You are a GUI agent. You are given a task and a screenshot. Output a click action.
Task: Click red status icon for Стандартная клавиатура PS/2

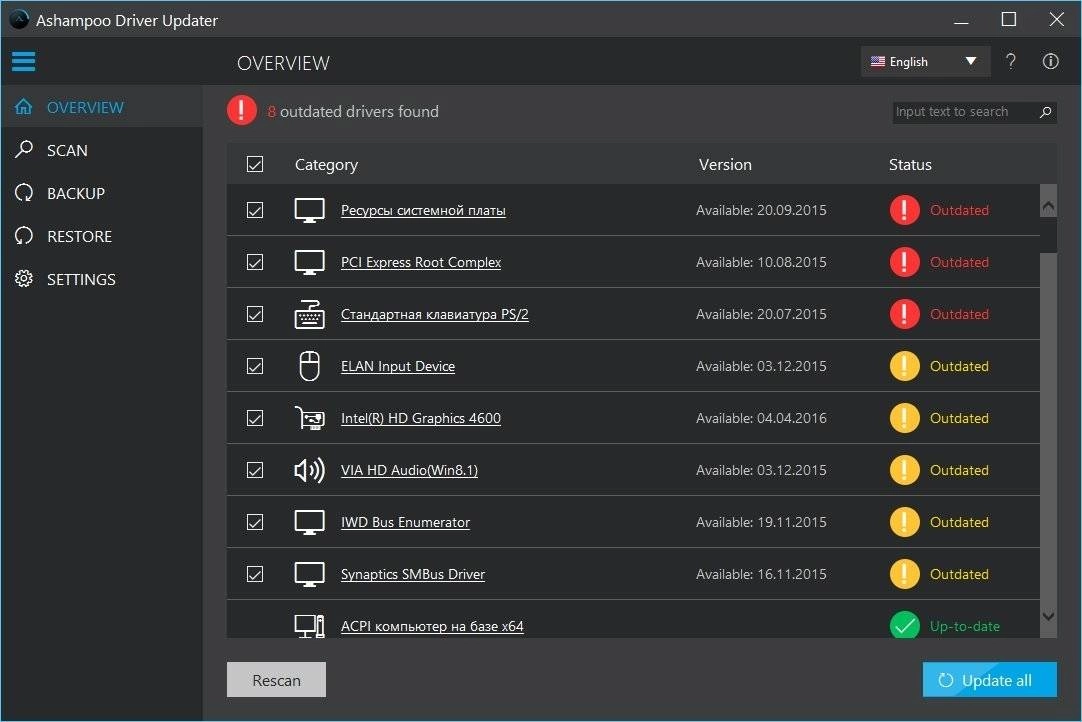904,314
